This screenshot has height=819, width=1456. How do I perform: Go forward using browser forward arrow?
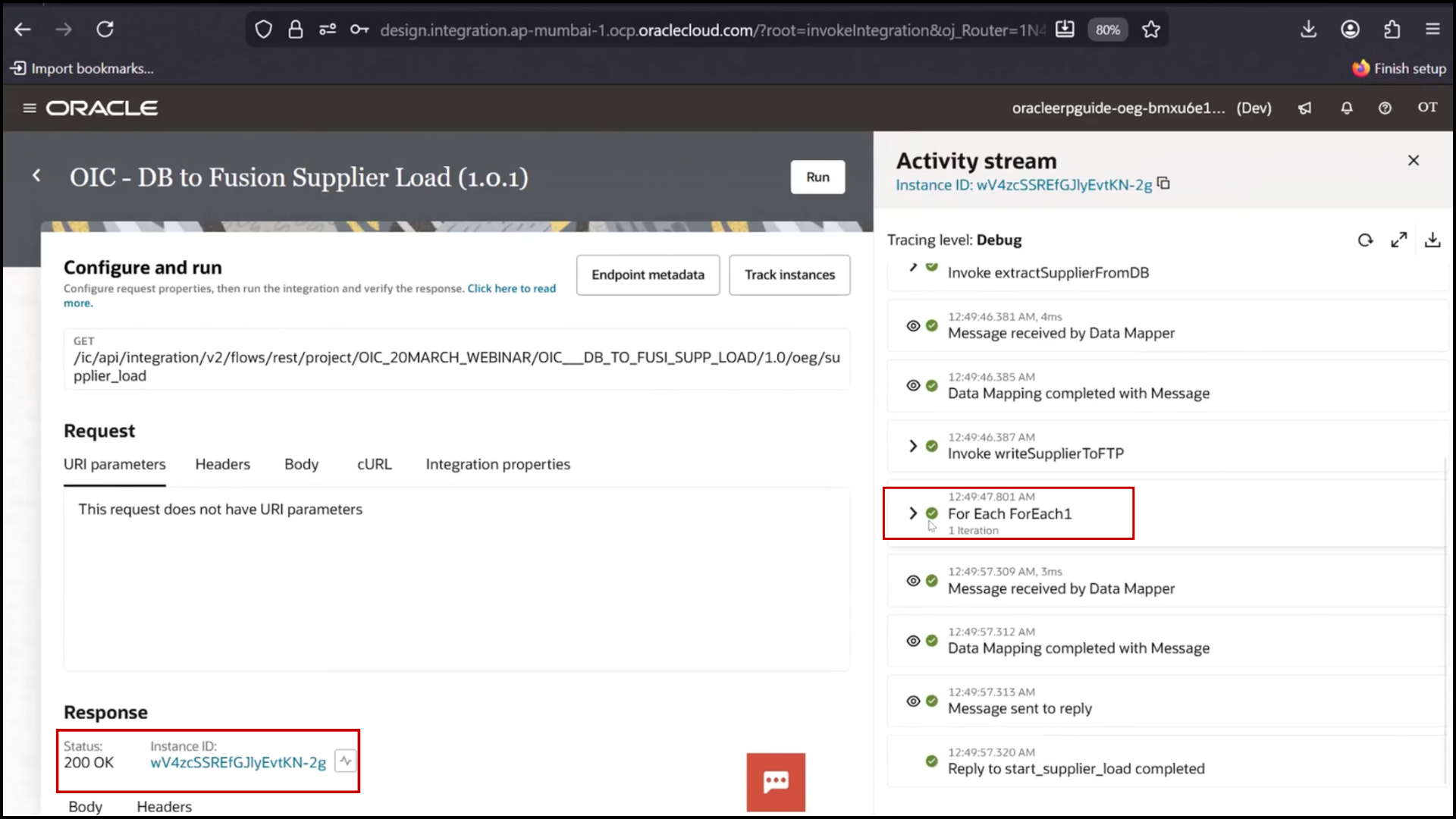[64, 30]
